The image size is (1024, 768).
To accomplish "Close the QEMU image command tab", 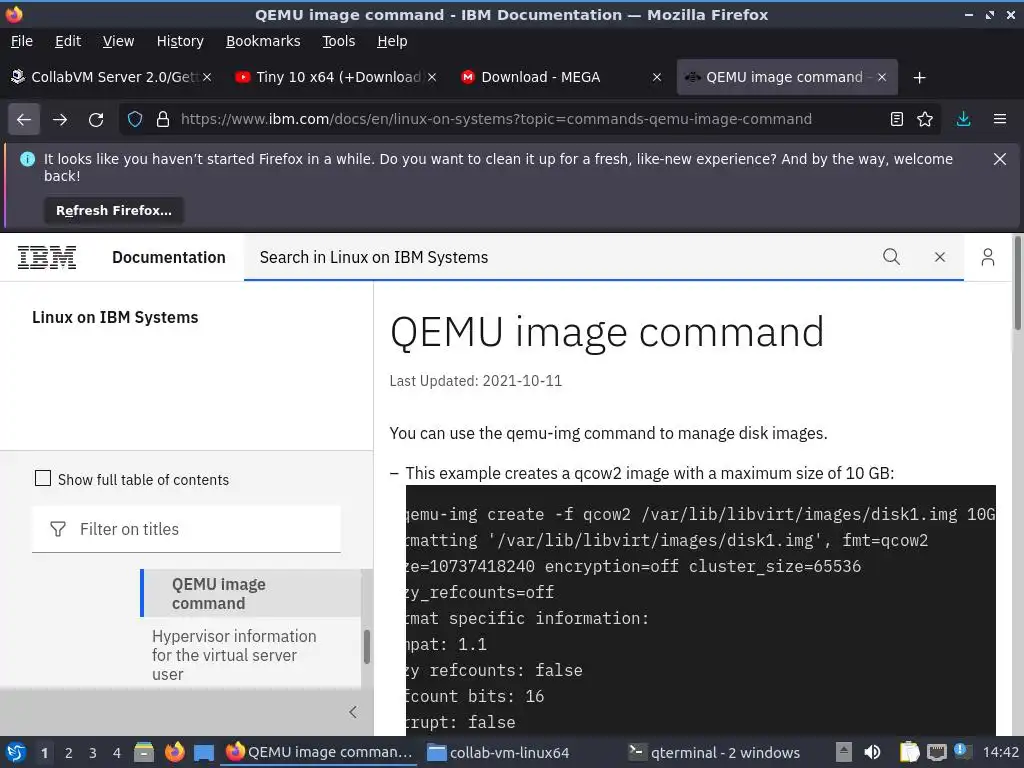I will click(882, 77).
